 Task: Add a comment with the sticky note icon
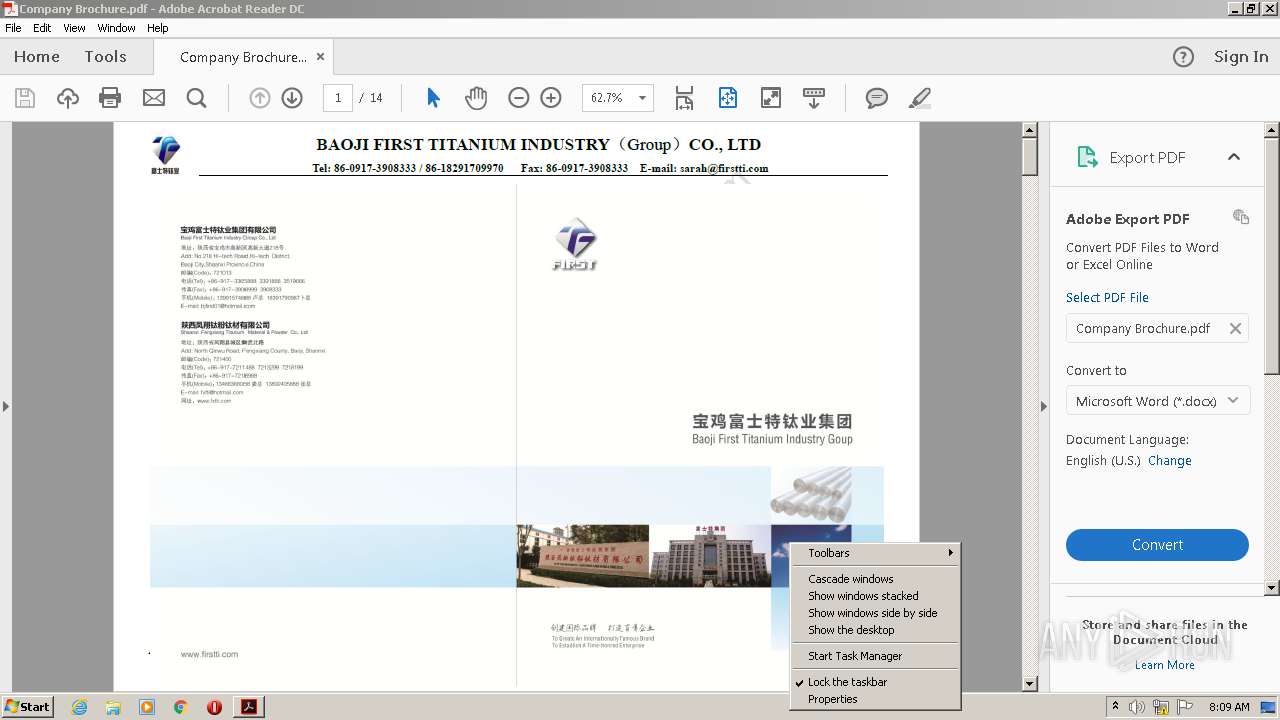[877, 98]
